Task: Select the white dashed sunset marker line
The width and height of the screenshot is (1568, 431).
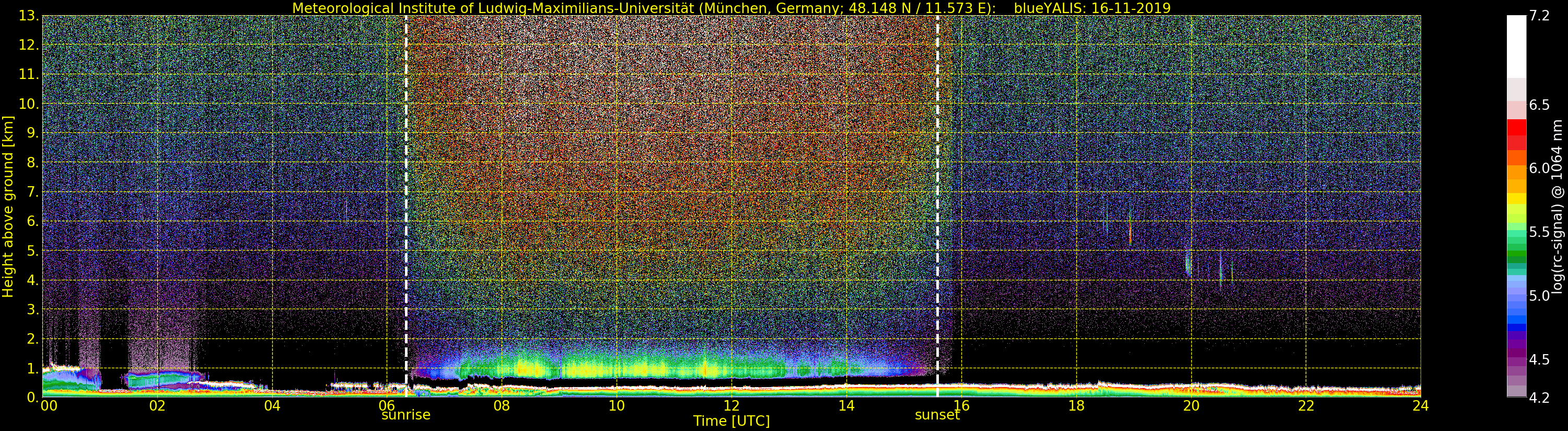Action: 937,206
